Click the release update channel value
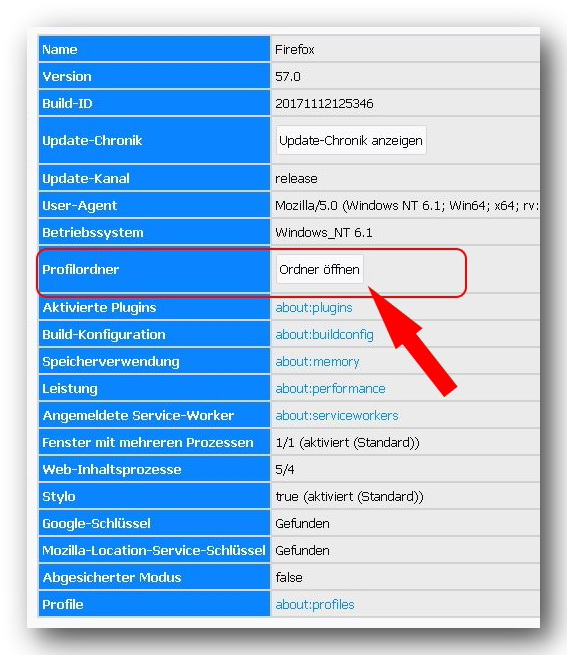Viewport: 567px width, 655px height. point(296,179)
